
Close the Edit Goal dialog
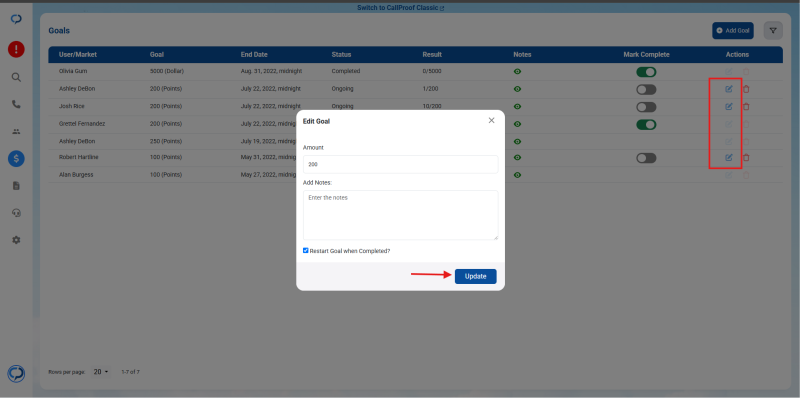click(491, 120)
